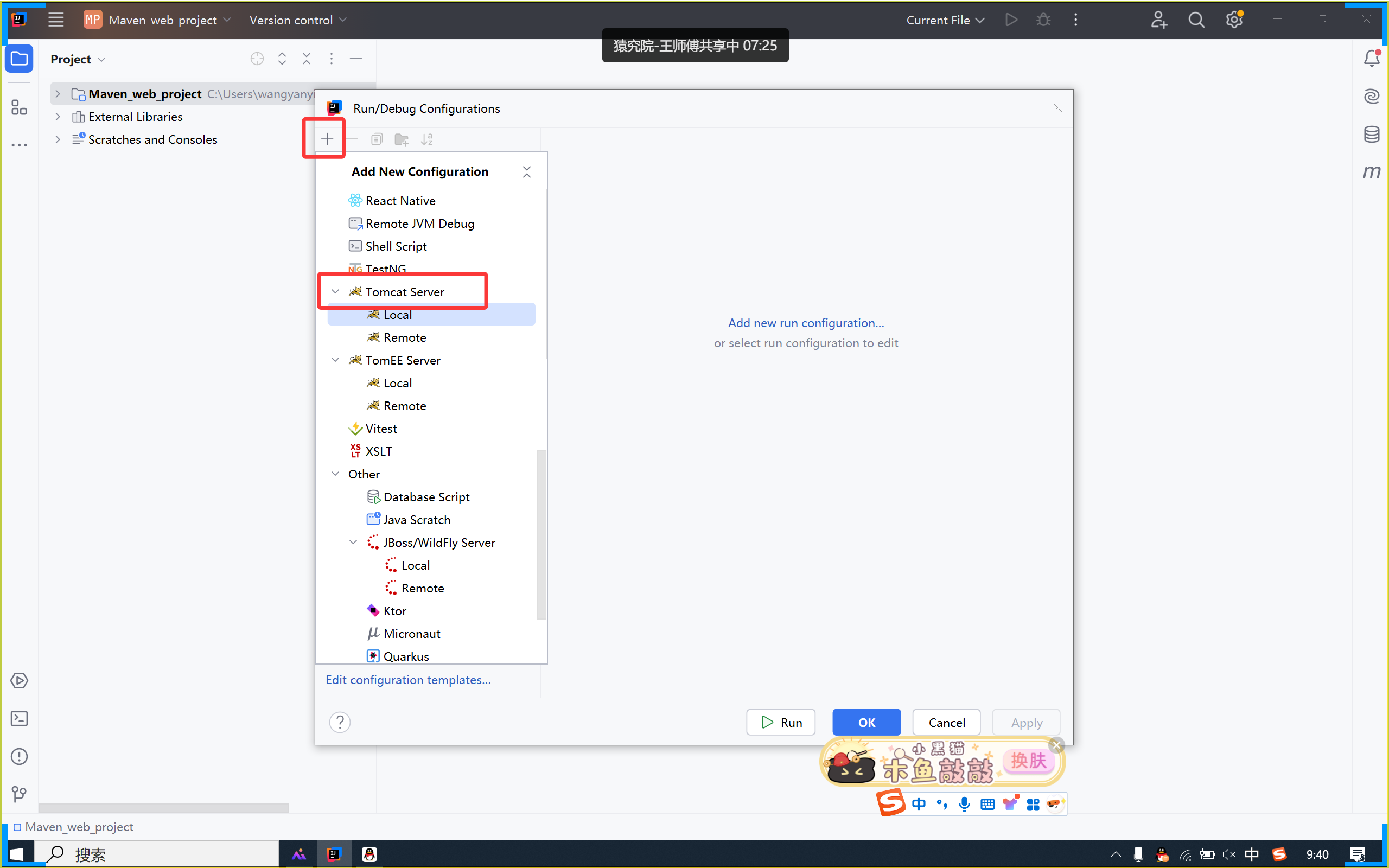Open the More Actions vertical dots in title bar
Image resolution: width=1389 pixels, height=868 pixels.
(1075, 20)
